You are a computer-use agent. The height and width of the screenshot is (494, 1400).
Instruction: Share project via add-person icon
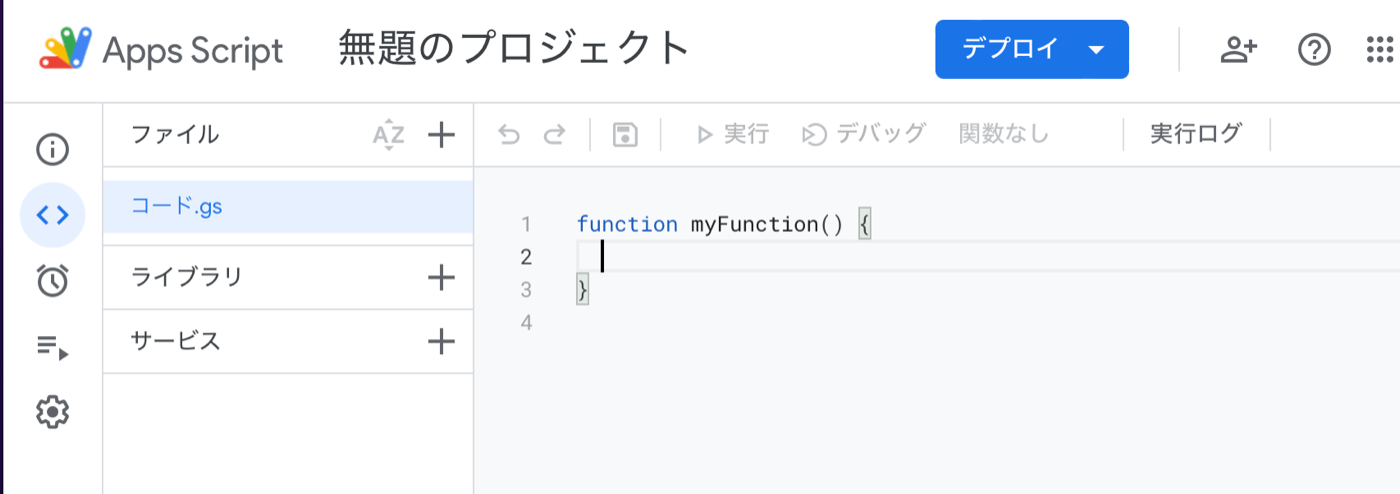click(1239, 49)
